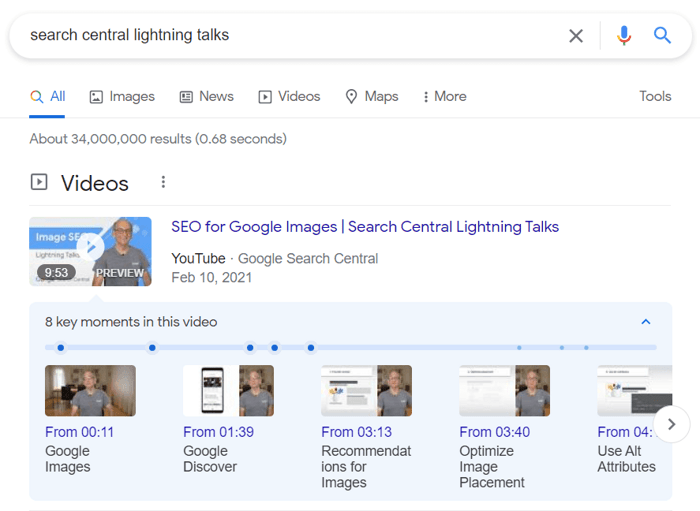This screenshot has width=700, height=511.
Task: Open the Google Images key moment thumbnail
Action: tap(90, 390)
